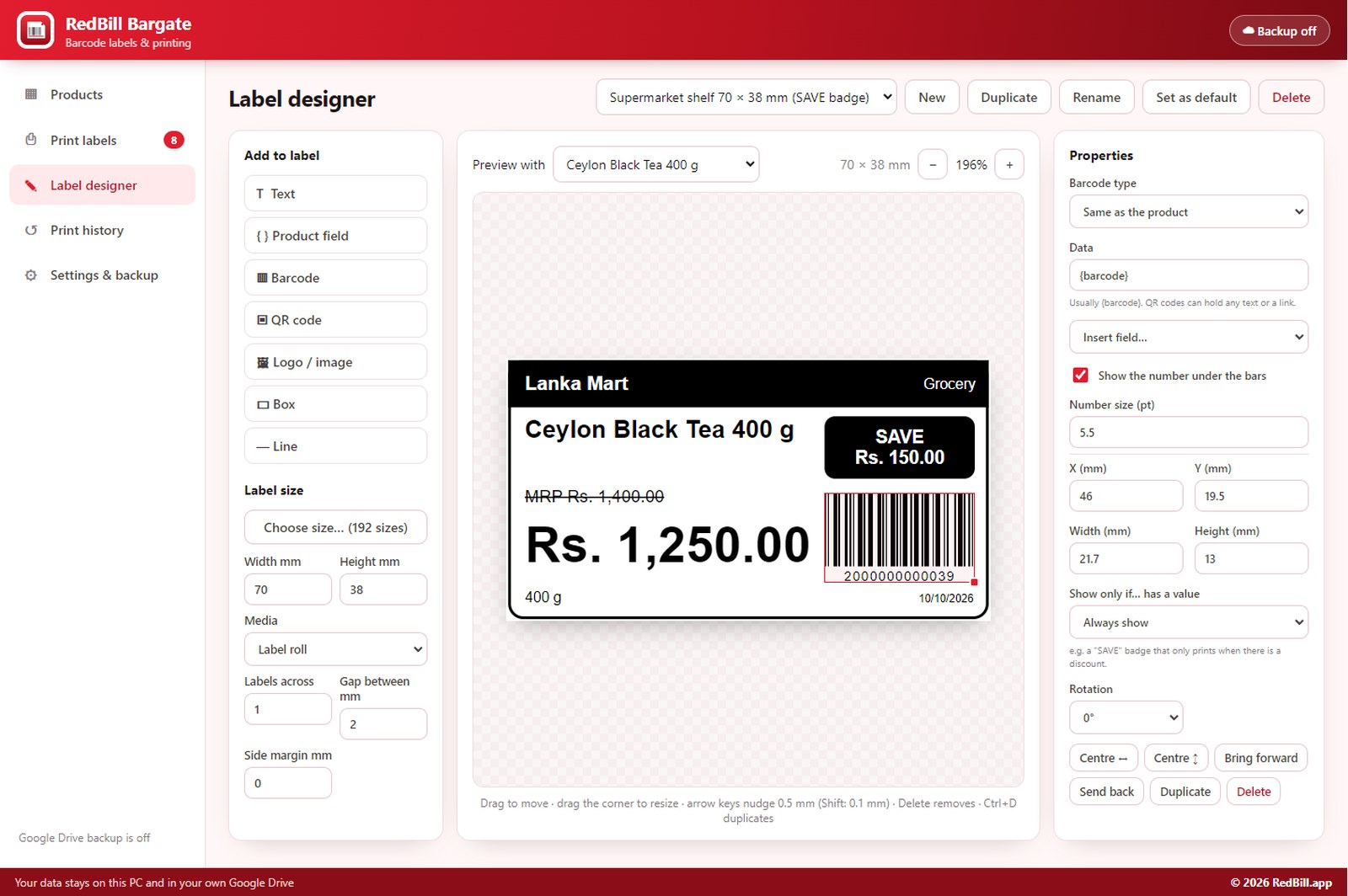Open the Media Label roll dropdown
The height and width of the screenshot is (896, 1348).
(335, 649)
